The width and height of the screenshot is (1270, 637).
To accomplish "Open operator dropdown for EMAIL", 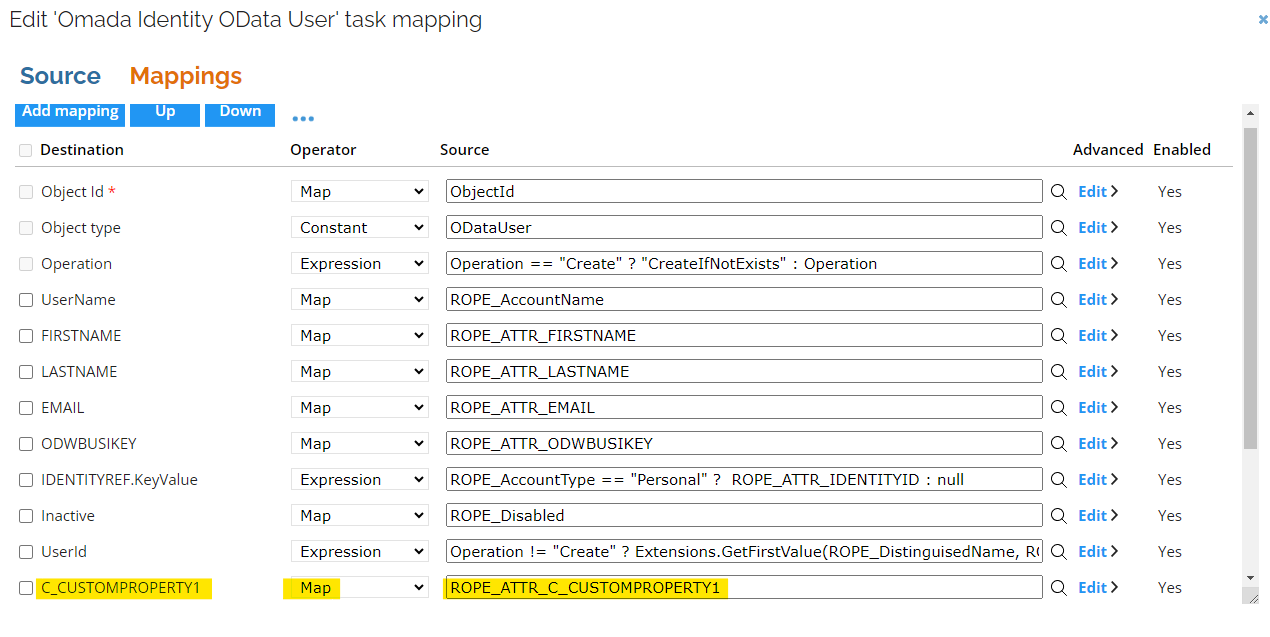I will (360, 408).
